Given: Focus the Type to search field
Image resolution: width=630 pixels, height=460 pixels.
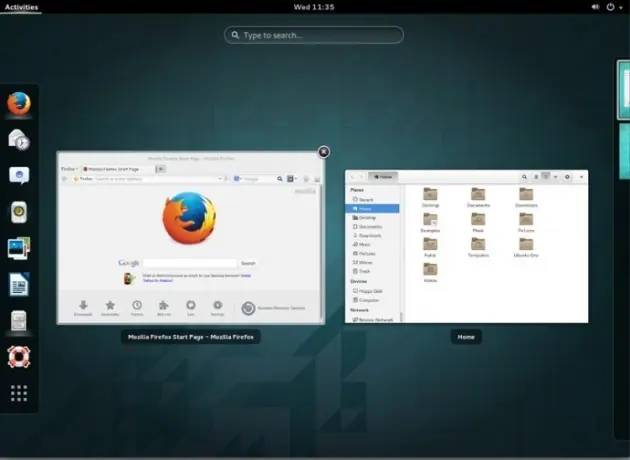Looking at the screenshot, I should [x=314, y=35].
